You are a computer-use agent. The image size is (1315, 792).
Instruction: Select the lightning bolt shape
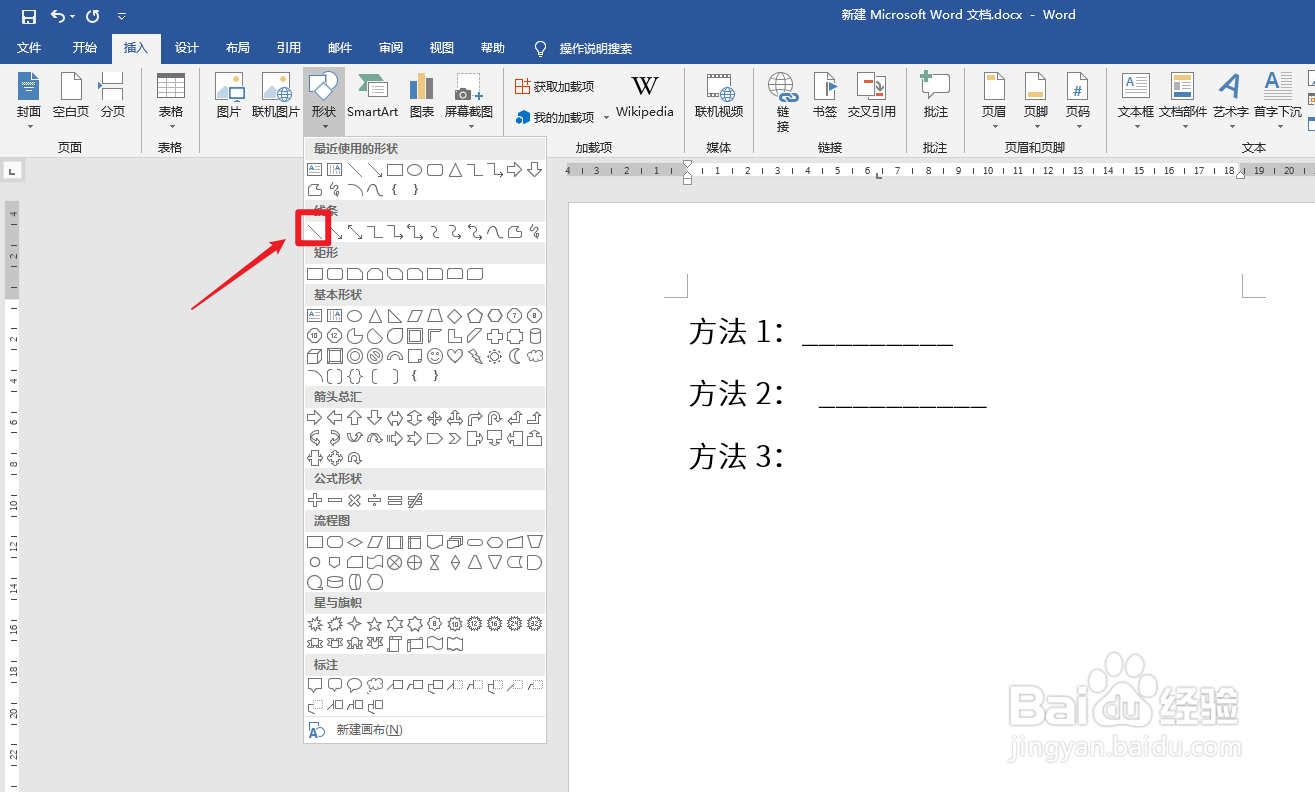pos(475,356)
